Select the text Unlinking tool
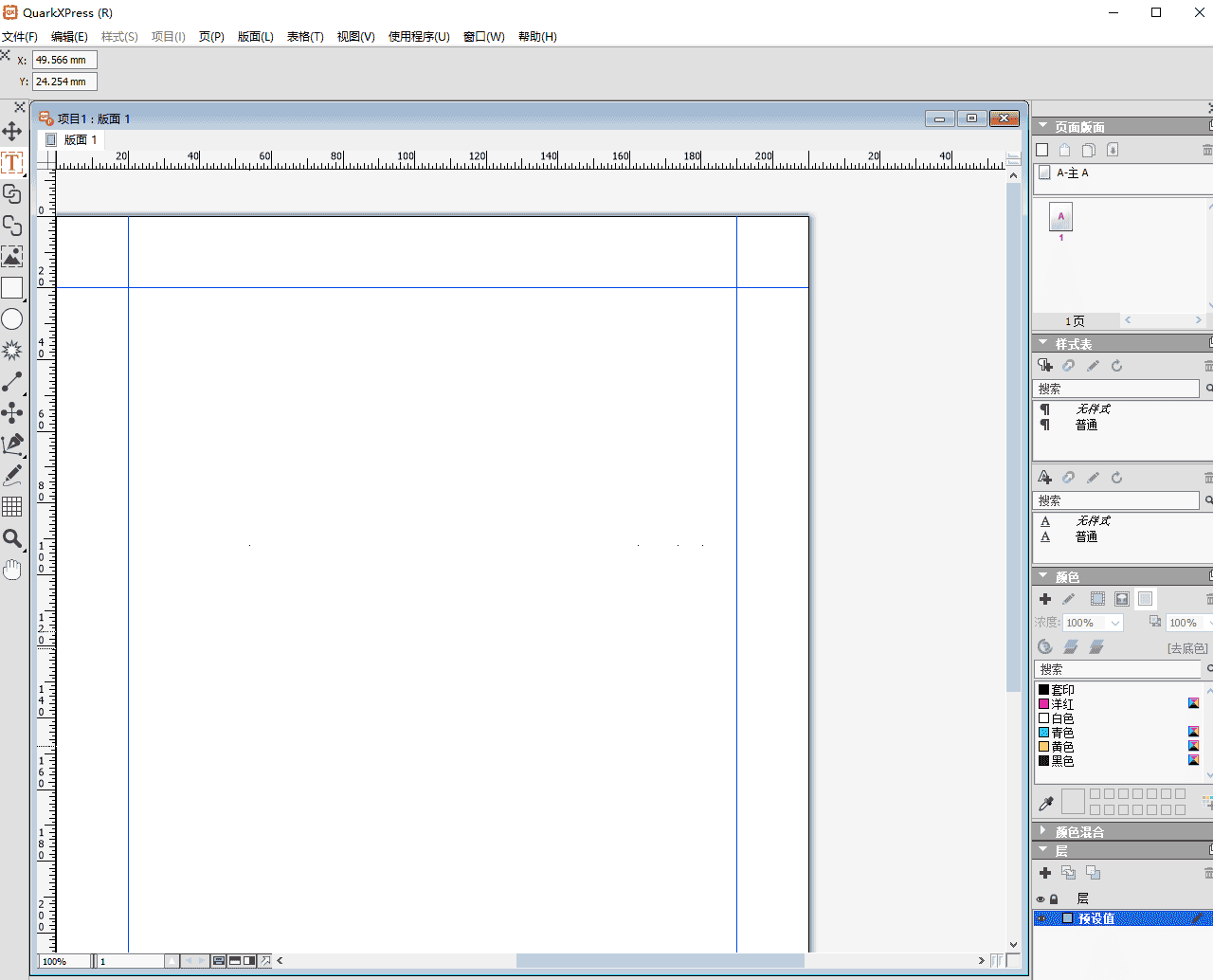The image size is (1213, 980). 12,226
